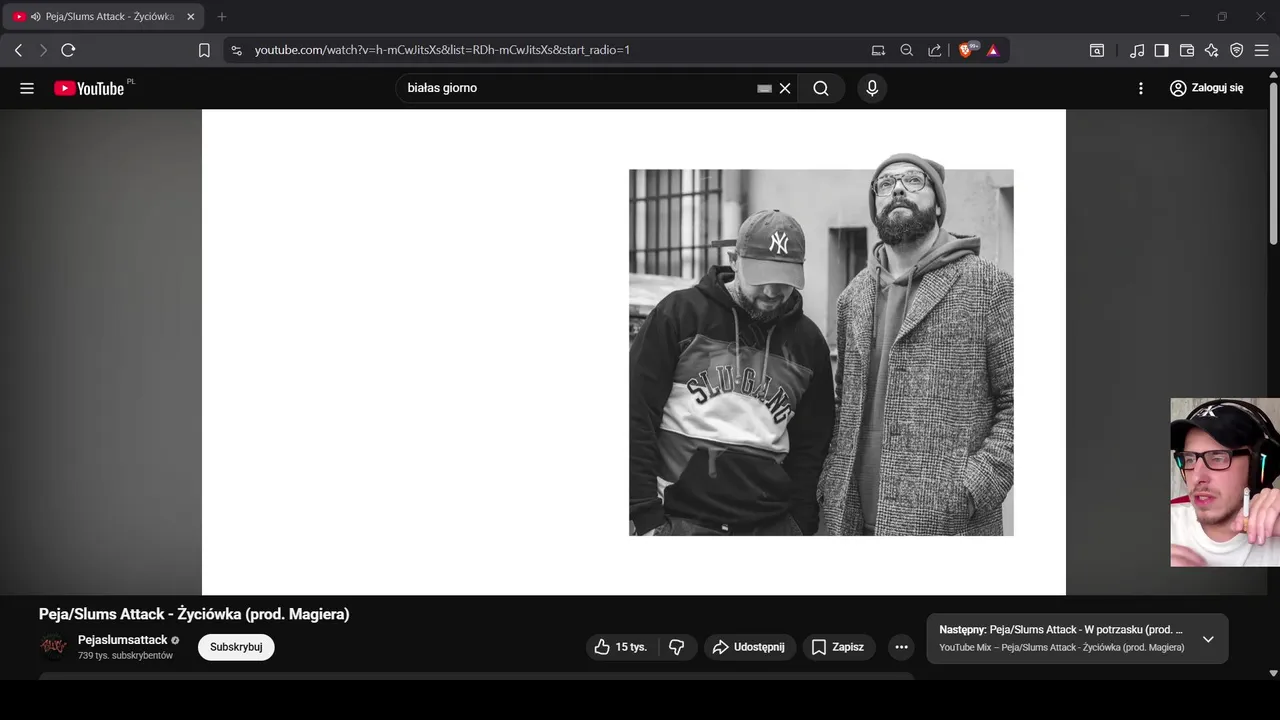Open a new tab with plus
Image resolution: width=1280 pixels, height=720 pixels.
[x=222, y=17]
